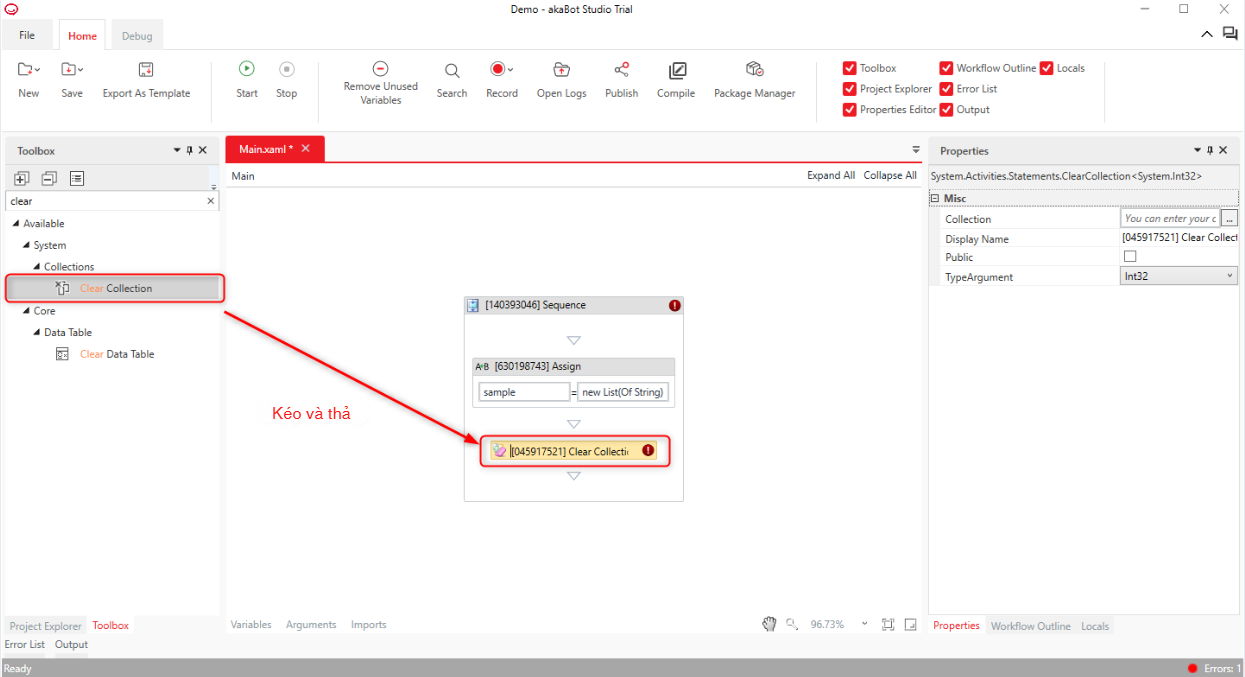Open the Workflow Outline tab
Screen dimensions: 1245x677
coord(1030,626)
